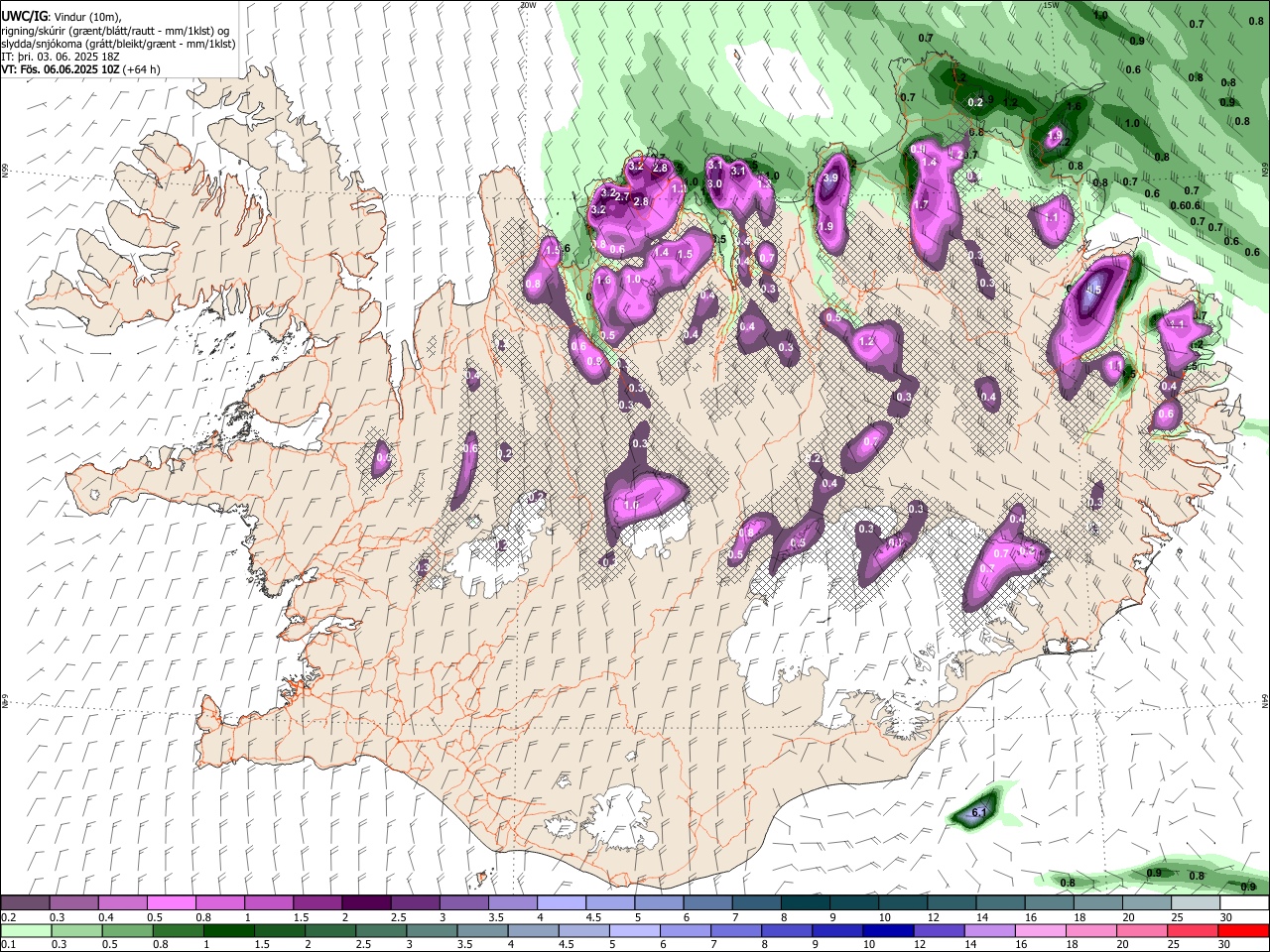Pick the dark green swatch labeled 1 in rain legend
Screen dimensions: 1270x952
(x=227, y=931)
